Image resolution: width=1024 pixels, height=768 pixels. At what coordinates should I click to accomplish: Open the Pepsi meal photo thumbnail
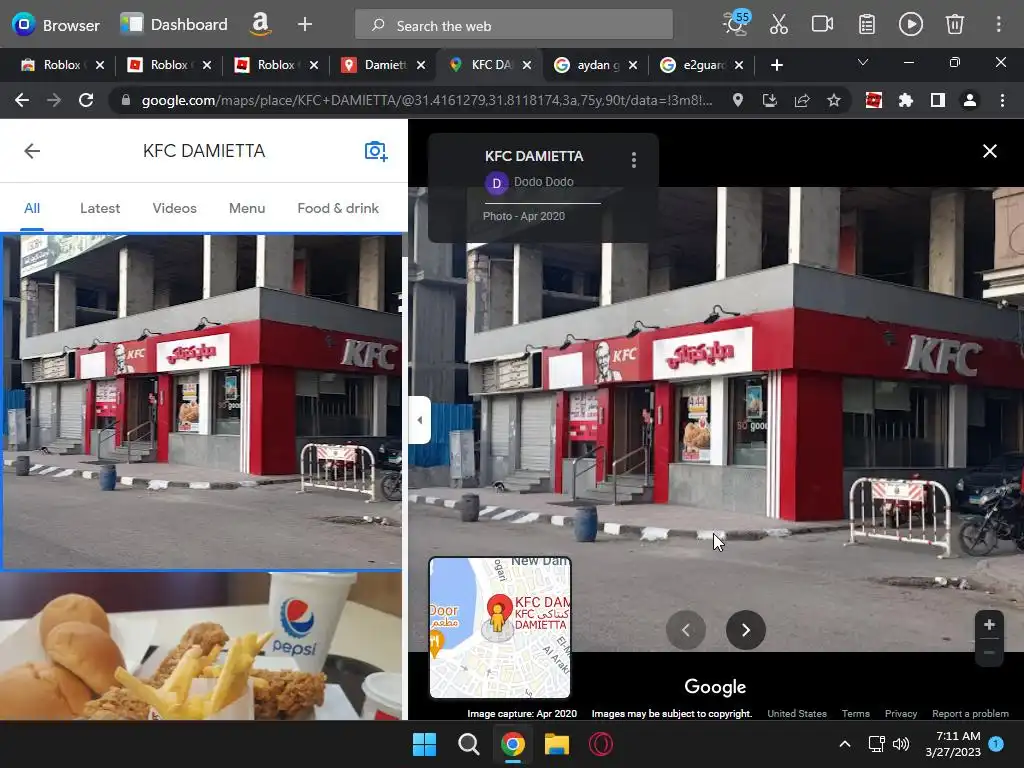pos(201,647)
